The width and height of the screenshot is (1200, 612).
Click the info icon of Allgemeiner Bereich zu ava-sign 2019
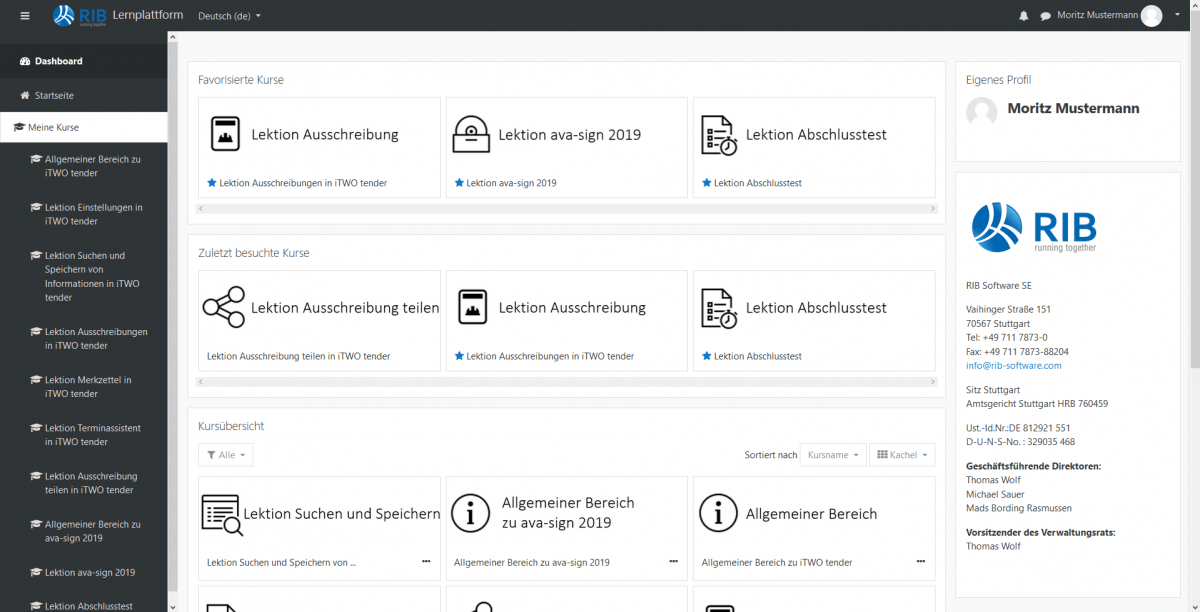[x=470, y=514]
